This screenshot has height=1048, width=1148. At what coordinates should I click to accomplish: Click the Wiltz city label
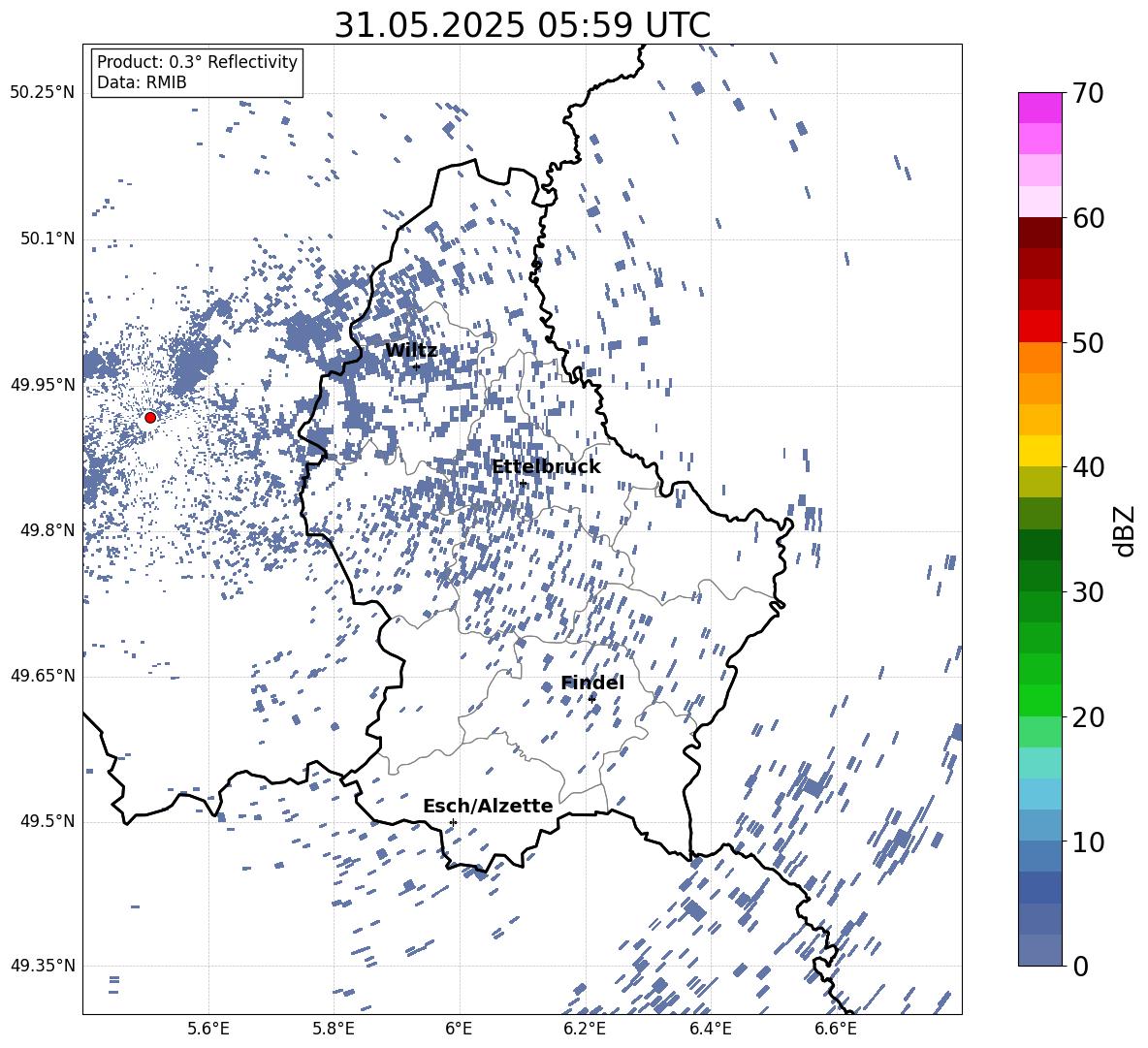[x=411, y=350]
